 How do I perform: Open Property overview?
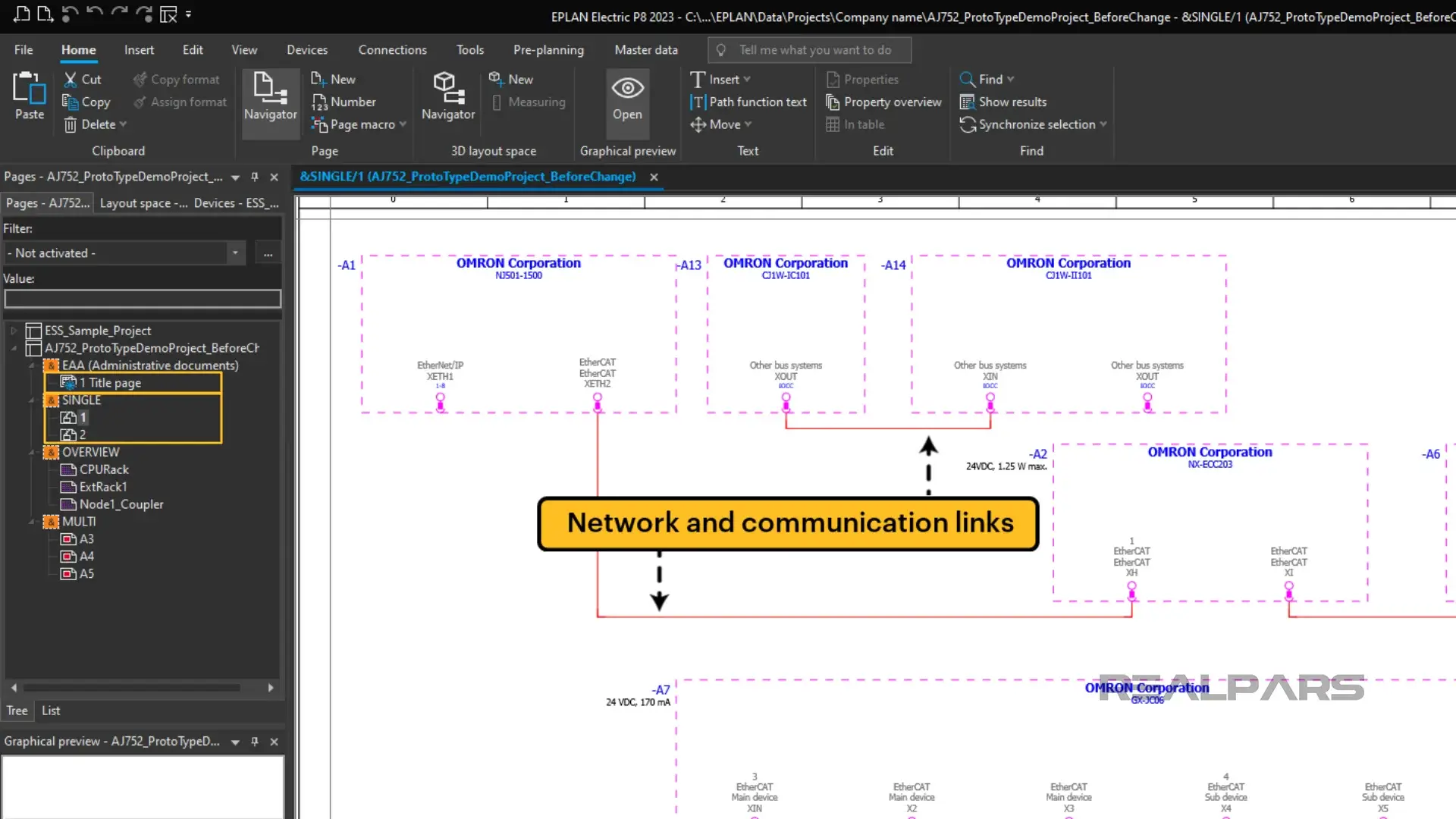click(x=883, y=102)
